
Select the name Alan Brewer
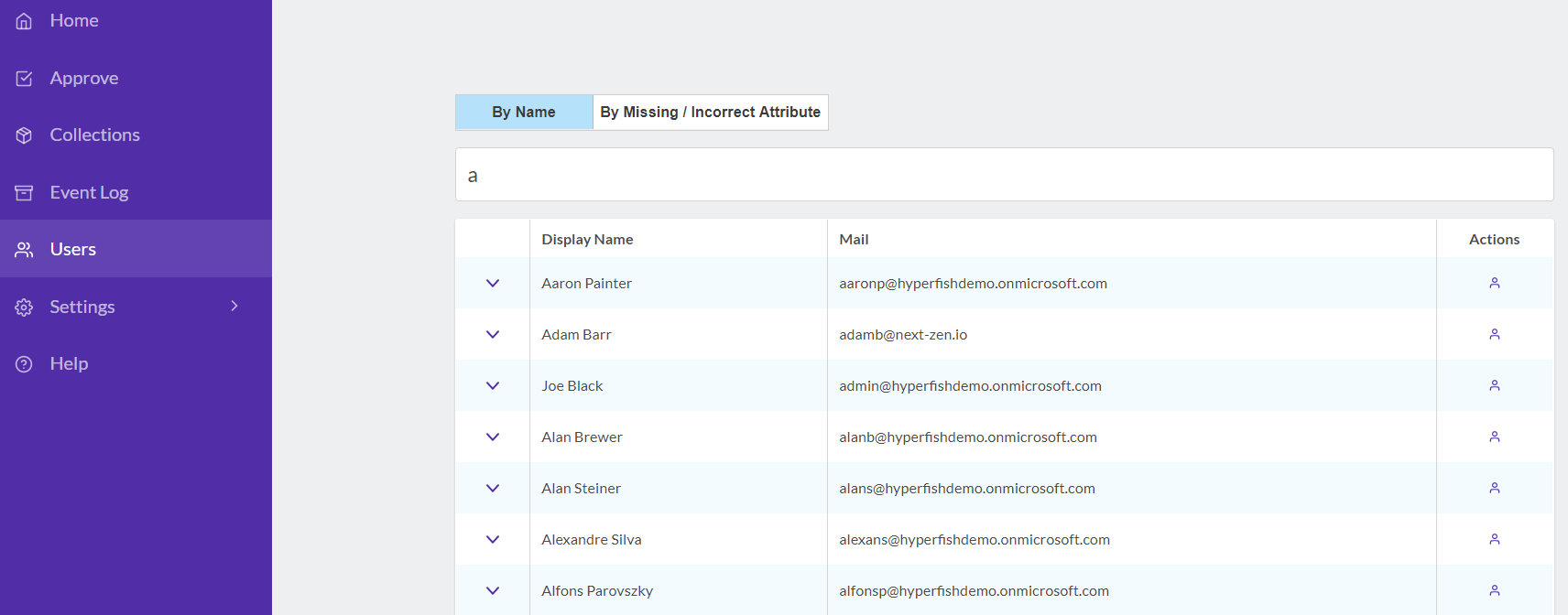582,437
